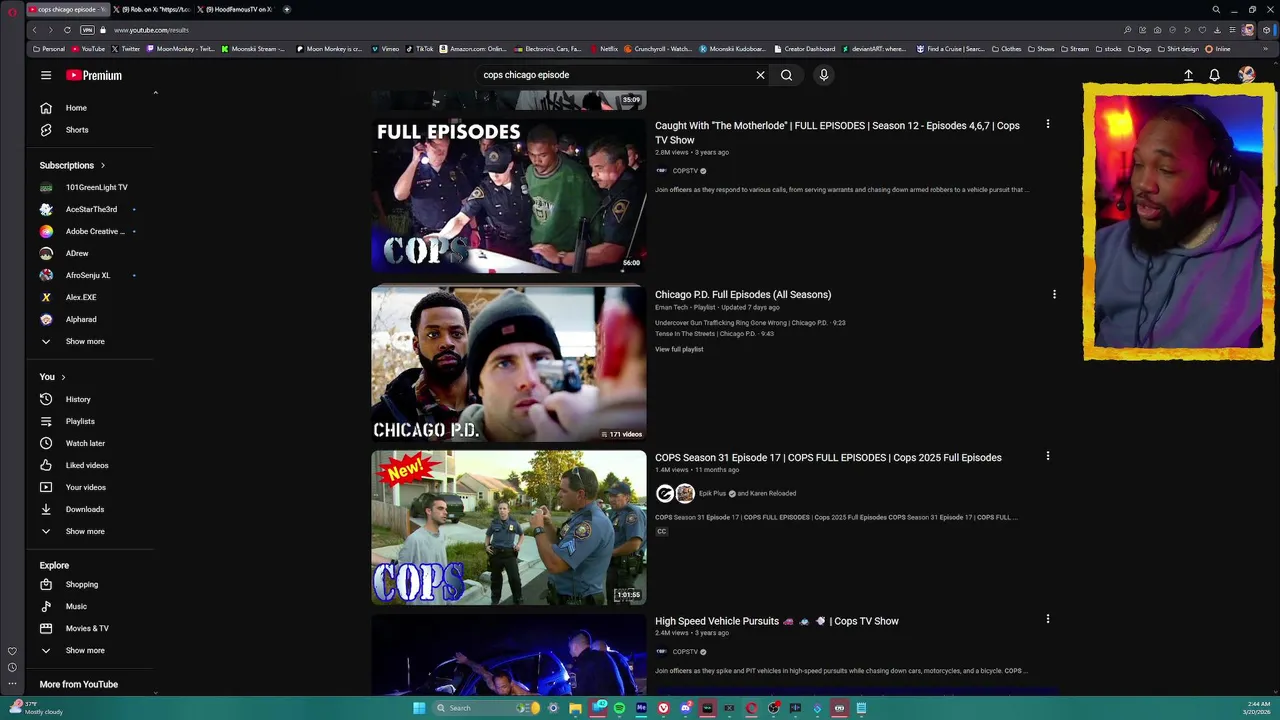Switch to HoodFamousTV on X tab

point(237,9)
